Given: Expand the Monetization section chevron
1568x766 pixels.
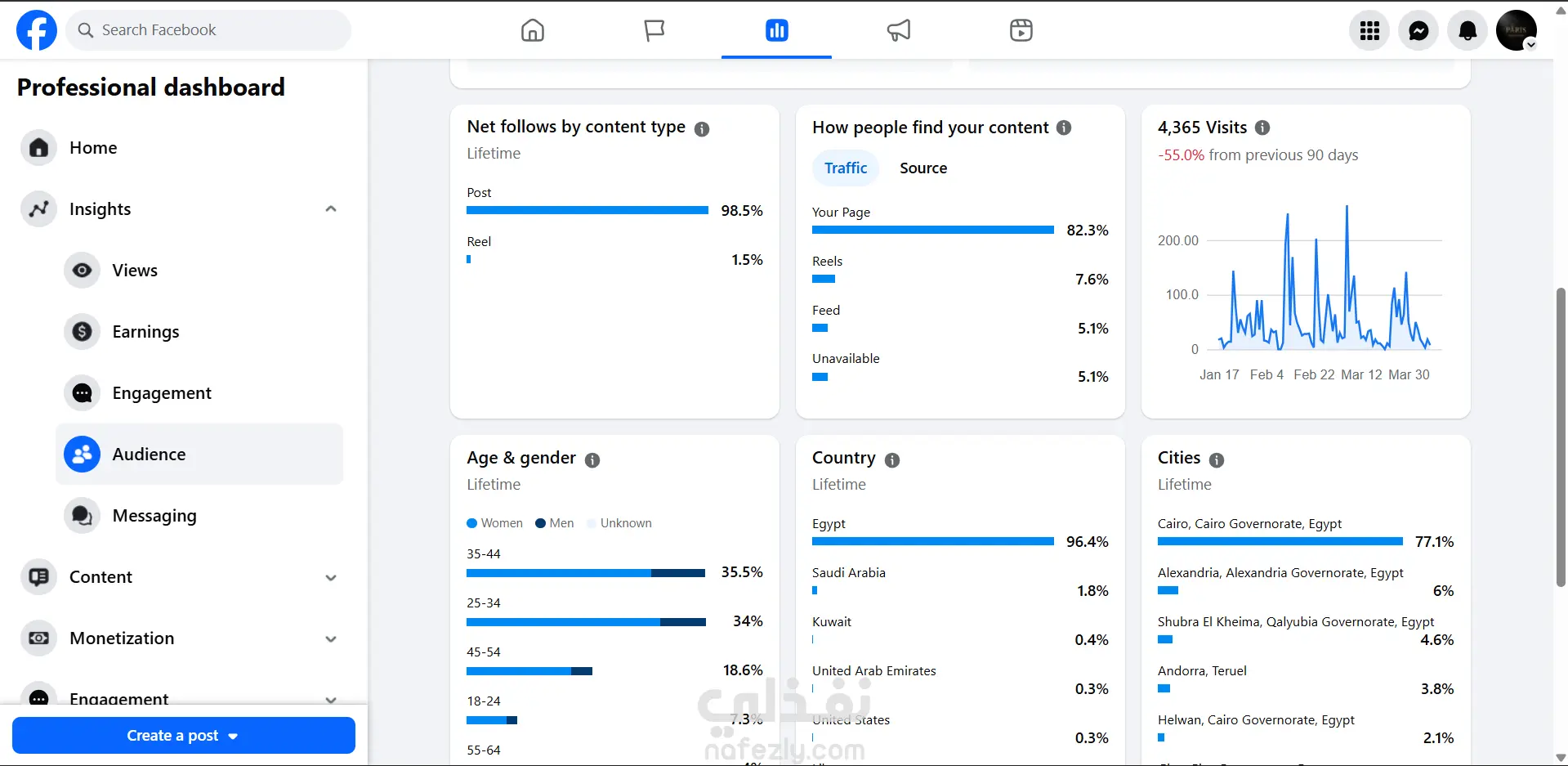Looking at the screenshot, I should [x=331, y=638].
